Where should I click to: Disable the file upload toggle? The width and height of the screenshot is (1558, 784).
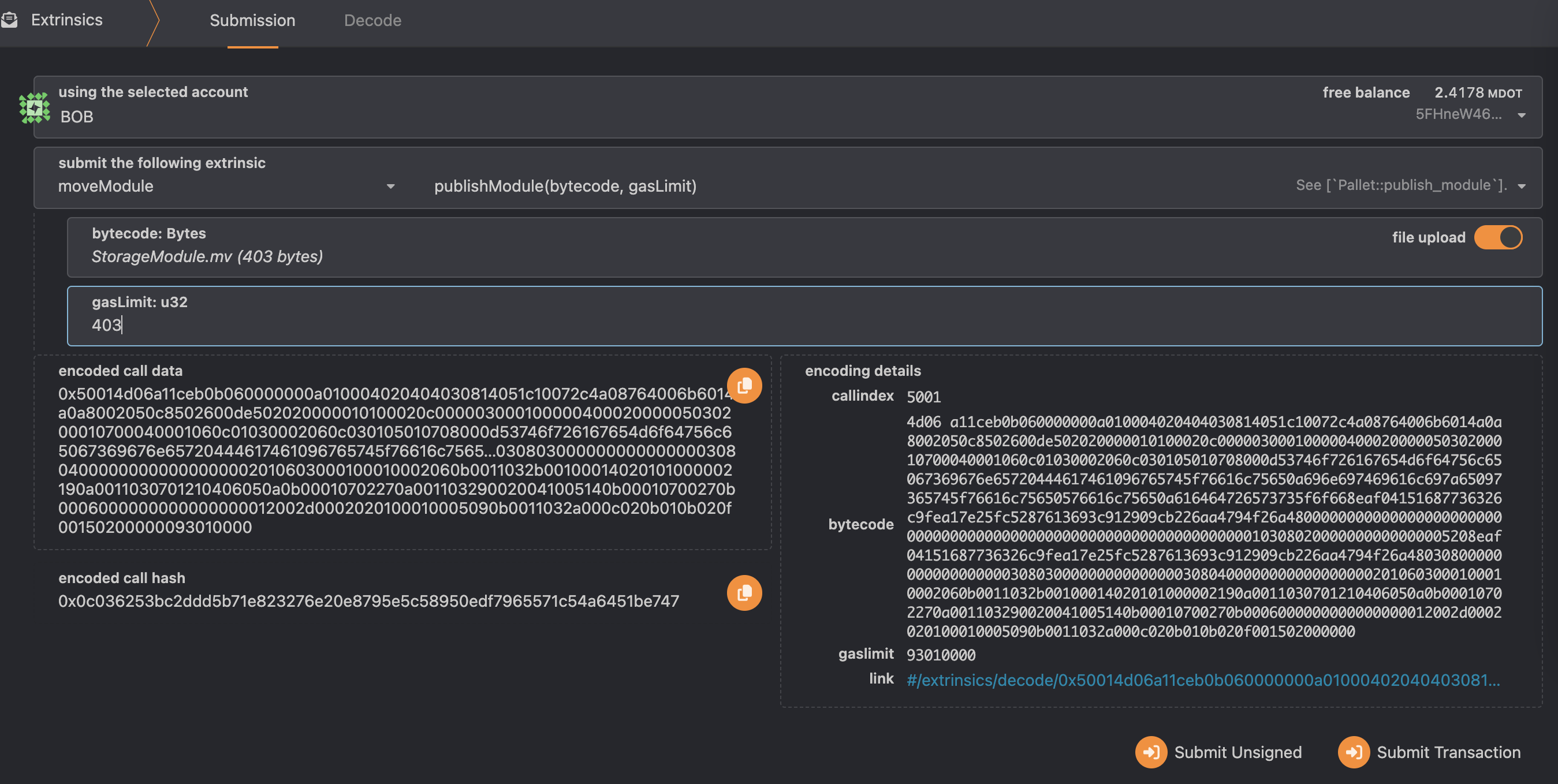[x=1498, y=237]
